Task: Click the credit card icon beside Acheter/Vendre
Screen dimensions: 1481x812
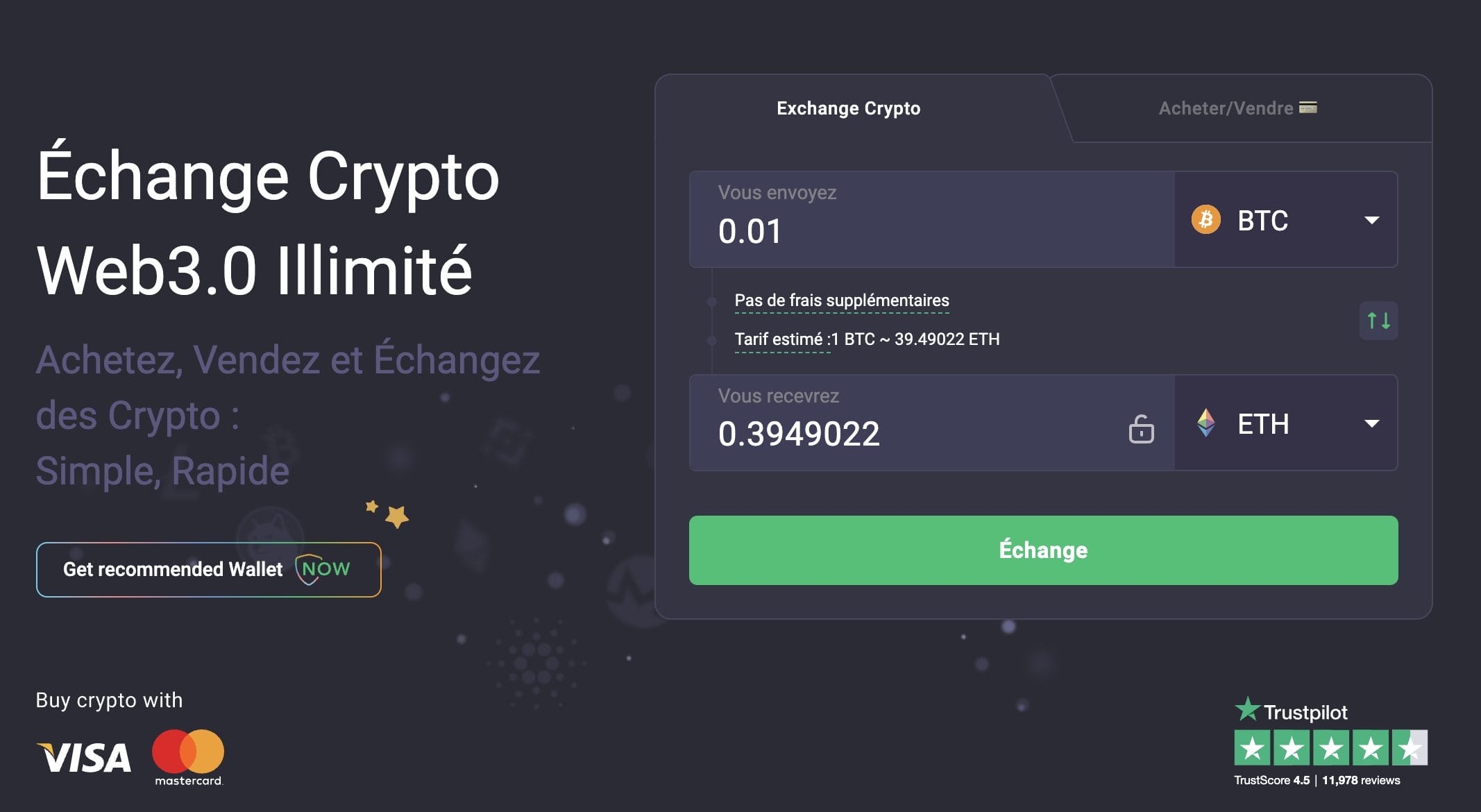Action: [1309, 108]
